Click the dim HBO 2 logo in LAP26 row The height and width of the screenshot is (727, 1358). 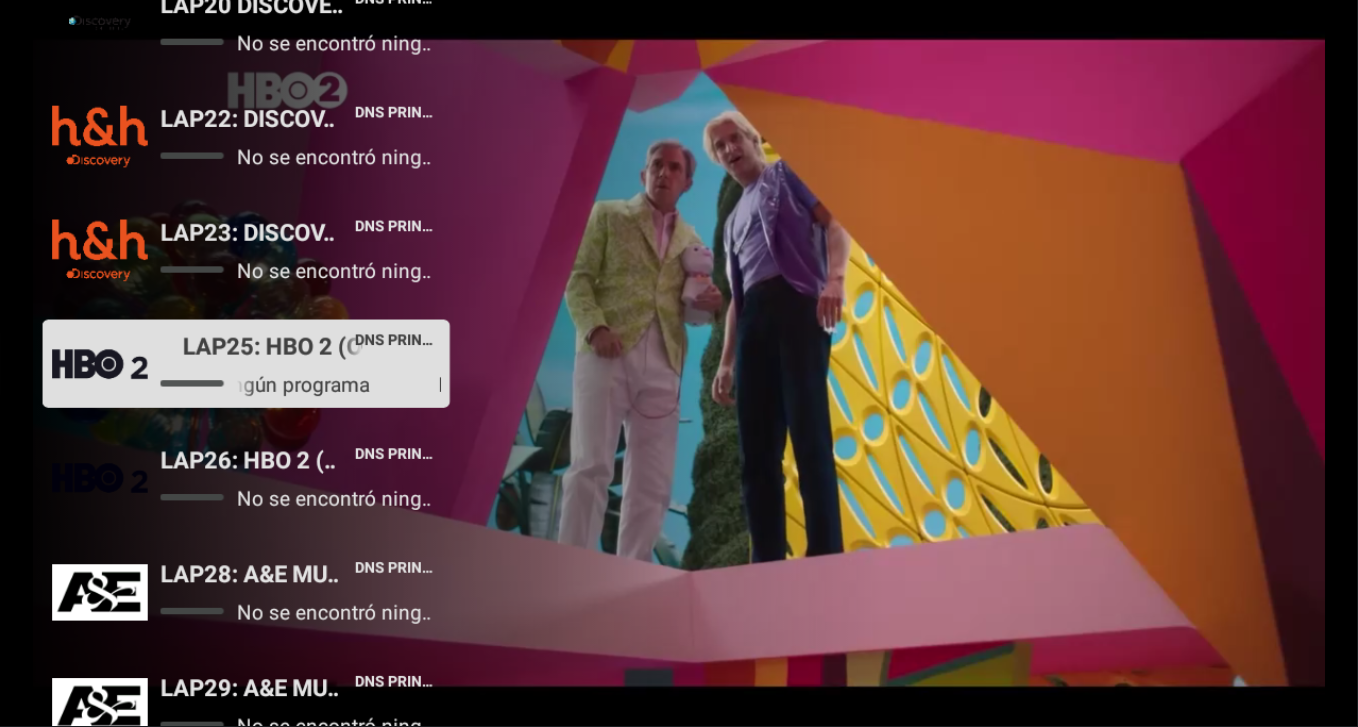coord(100,479)
